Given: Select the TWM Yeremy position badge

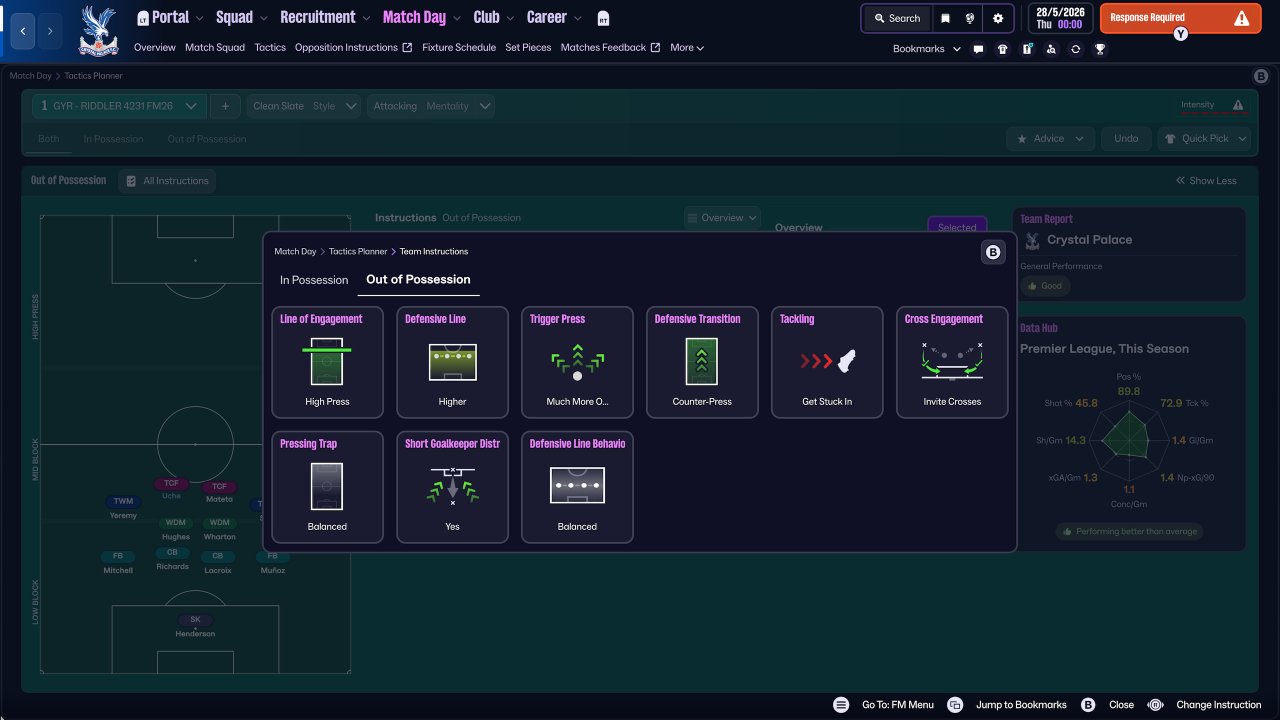Looking at the screenshot, I should 123,501.
